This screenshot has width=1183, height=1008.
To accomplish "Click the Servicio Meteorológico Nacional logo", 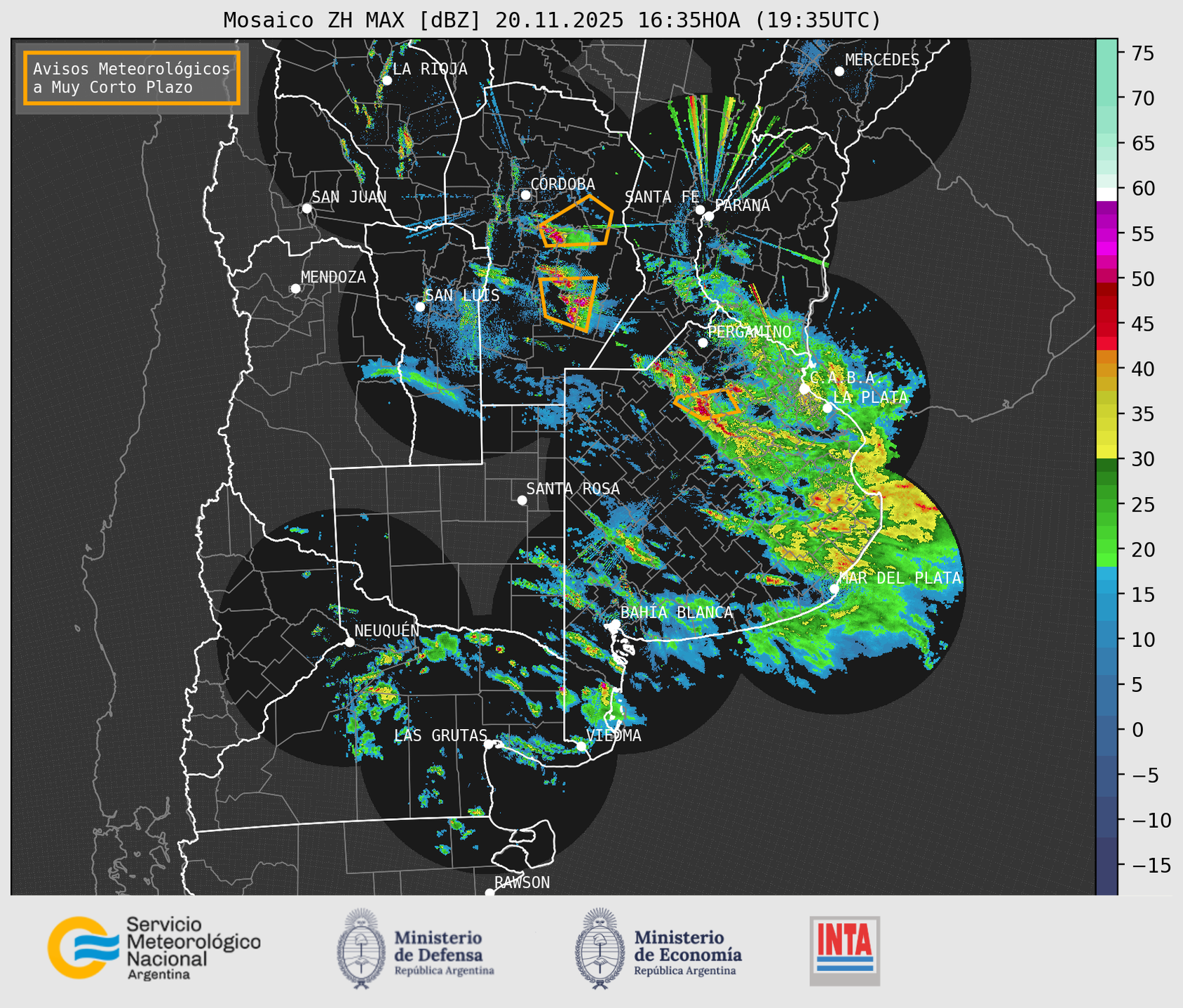I will tap(154, 948).
